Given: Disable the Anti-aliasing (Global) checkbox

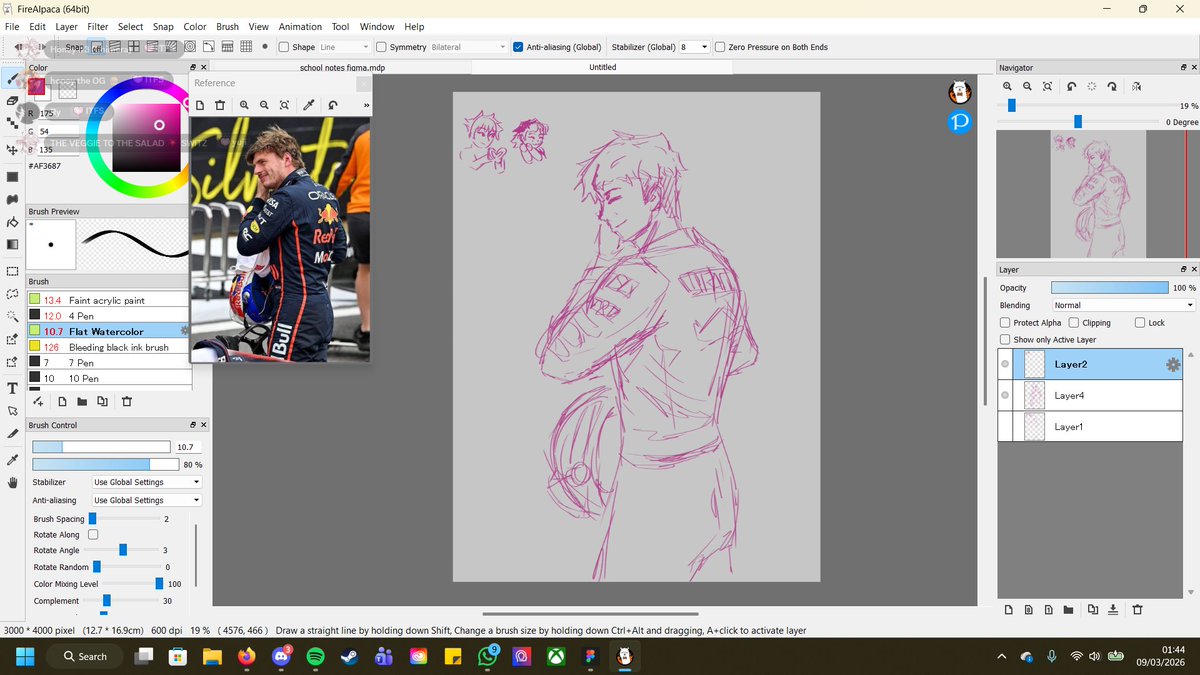Looking at the screenshot, I should (x=517, y=46).
